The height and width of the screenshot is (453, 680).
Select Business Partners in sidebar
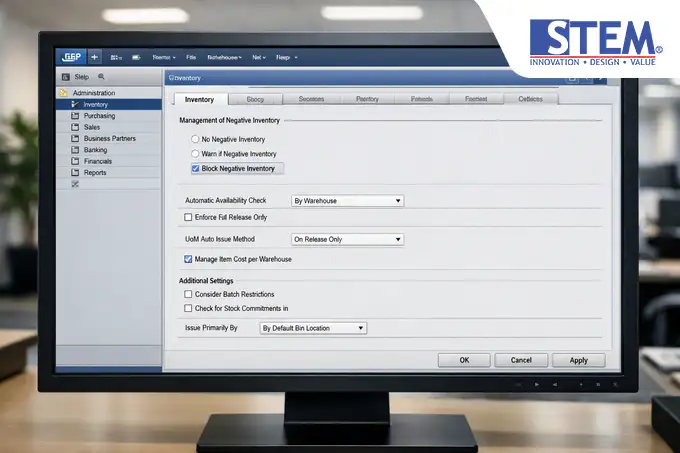[110, 138]
